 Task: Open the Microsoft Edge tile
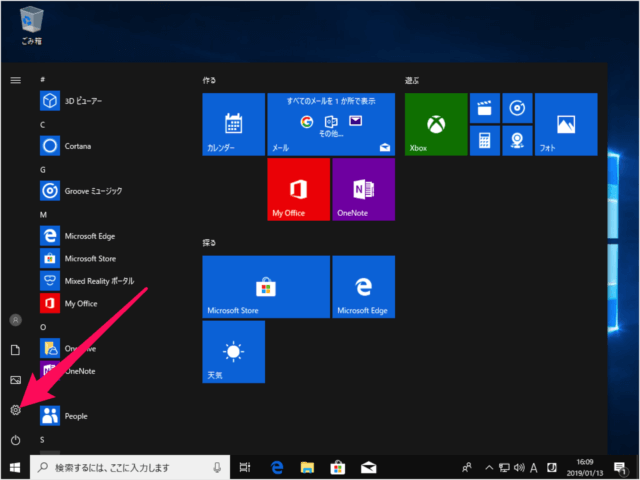pyautogui.click(x=364, y=287)
